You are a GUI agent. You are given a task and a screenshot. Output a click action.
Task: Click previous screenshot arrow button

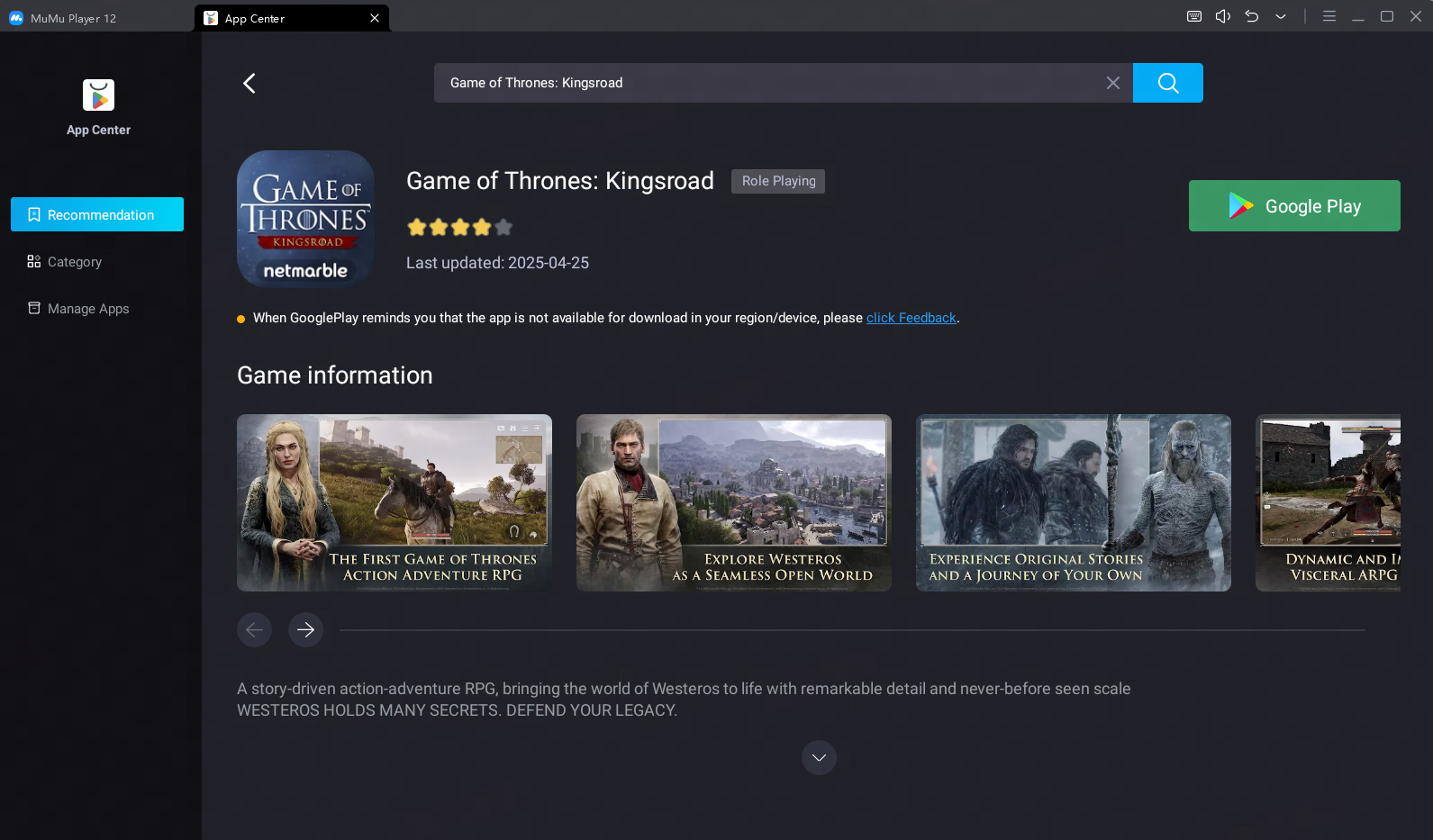[x=254, y=629]
